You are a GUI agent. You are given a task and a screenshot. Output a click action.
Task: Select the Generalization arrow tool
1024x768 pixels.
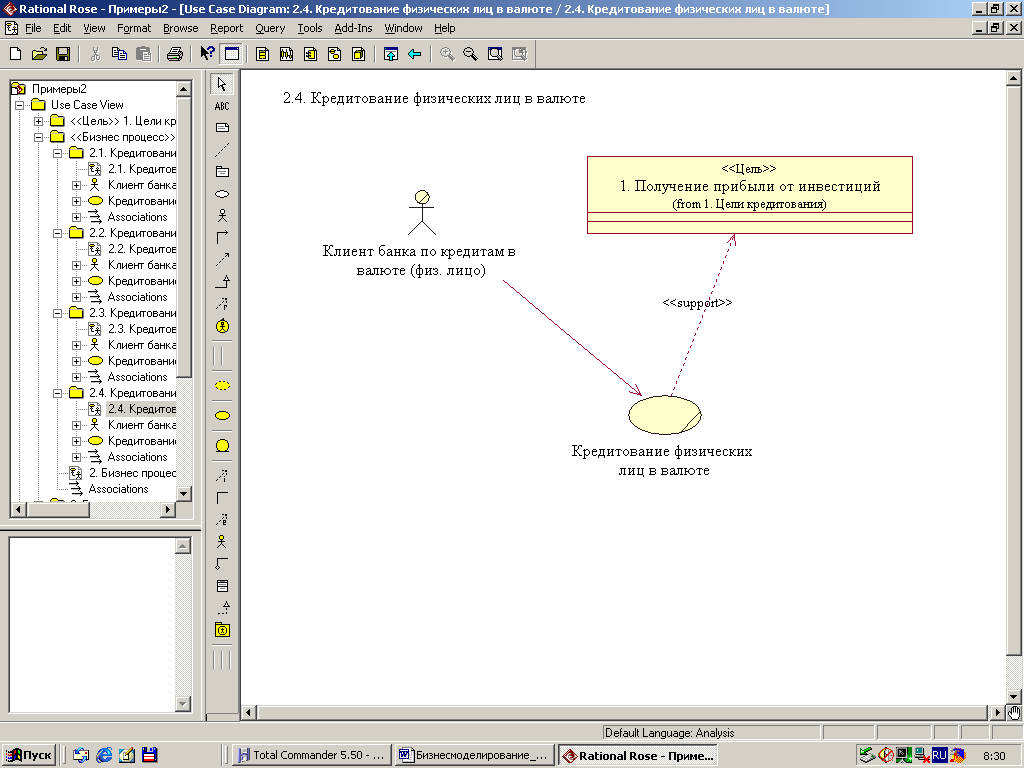point(222,282)
